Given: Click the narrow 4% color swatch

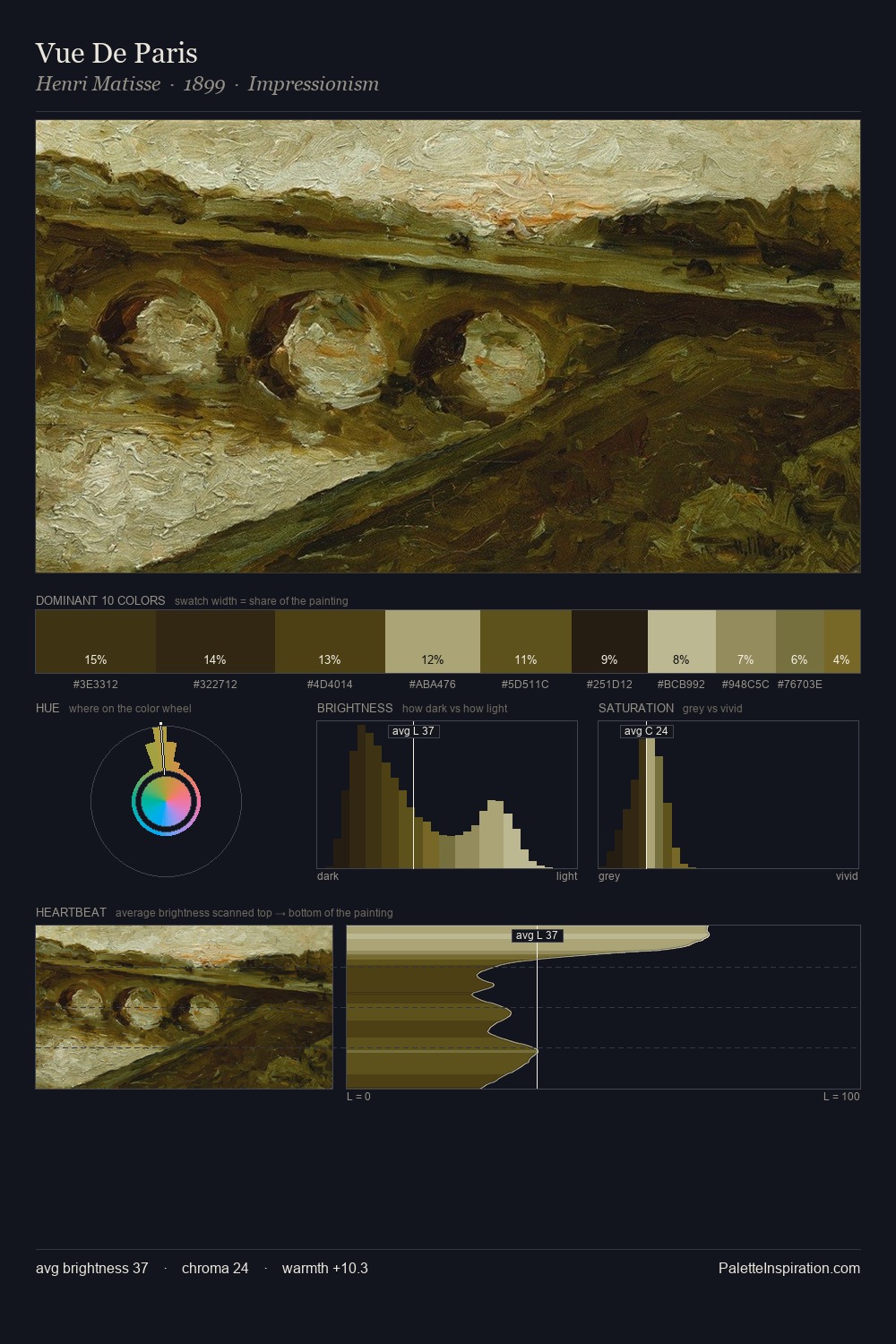Looking at the screenshot, I should point(842,642).
